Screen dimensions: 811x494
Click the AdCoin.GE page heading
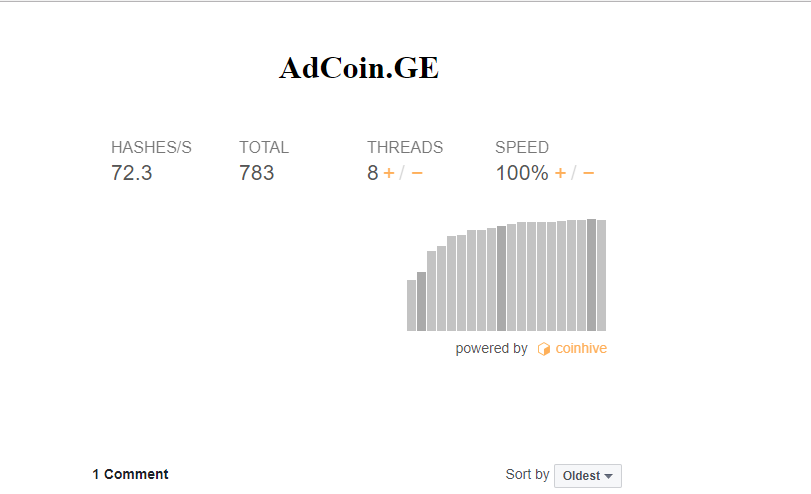click(x=359, y=68)
